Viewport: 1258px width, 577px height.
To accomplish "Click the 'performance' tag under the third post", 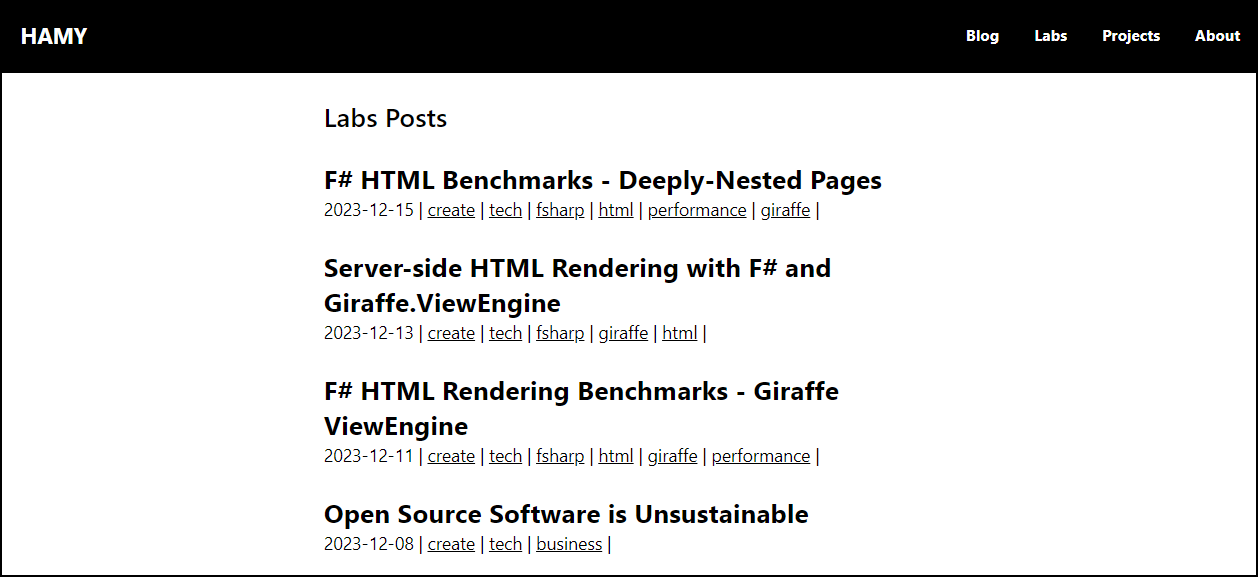I will [x=761, y=455].
